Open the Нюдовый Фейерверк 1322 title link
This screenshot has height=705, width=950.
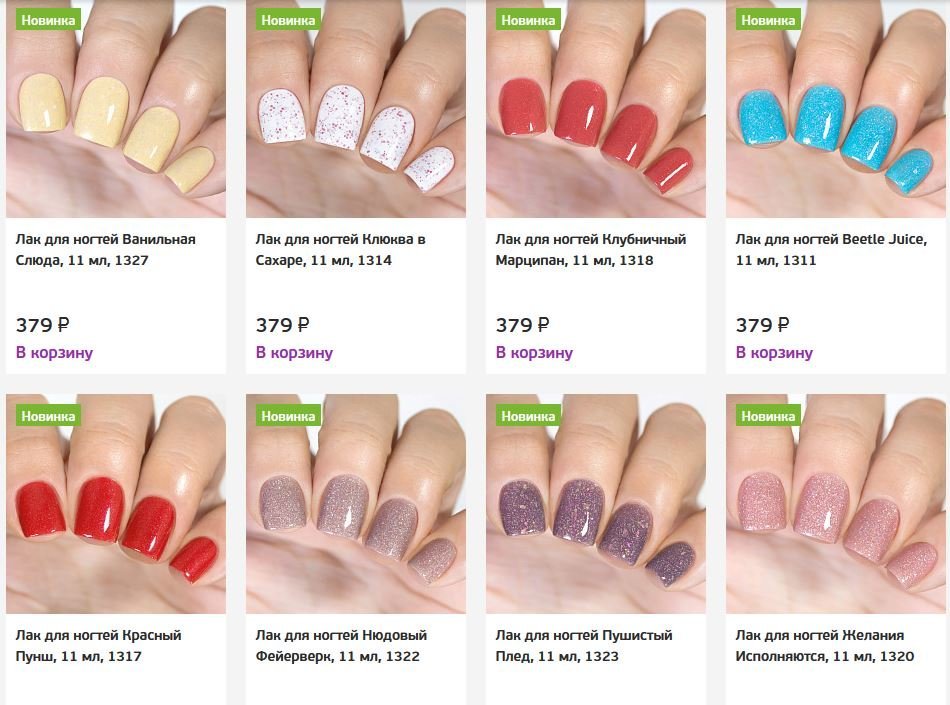pyautogui.click(x=341, y=646)
